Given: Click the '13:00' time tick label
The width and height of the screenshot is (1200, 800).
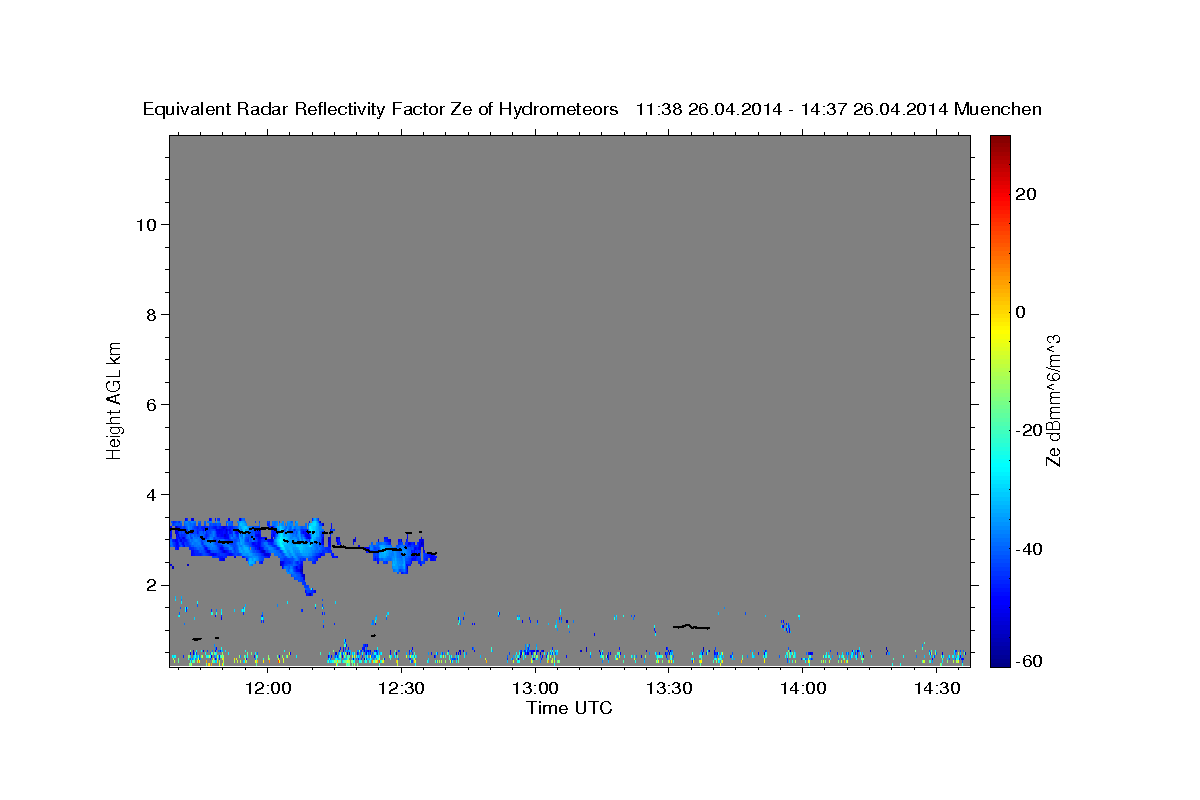Looking at the screenshot, I should click(535, 689).
